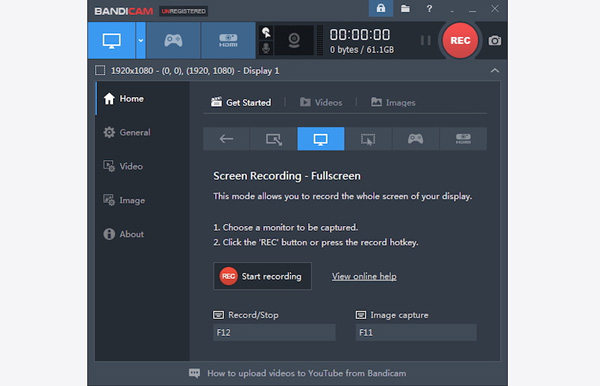Click the Bandicam logo
This screenshot has height=386, width=600.
coord(124,11)
